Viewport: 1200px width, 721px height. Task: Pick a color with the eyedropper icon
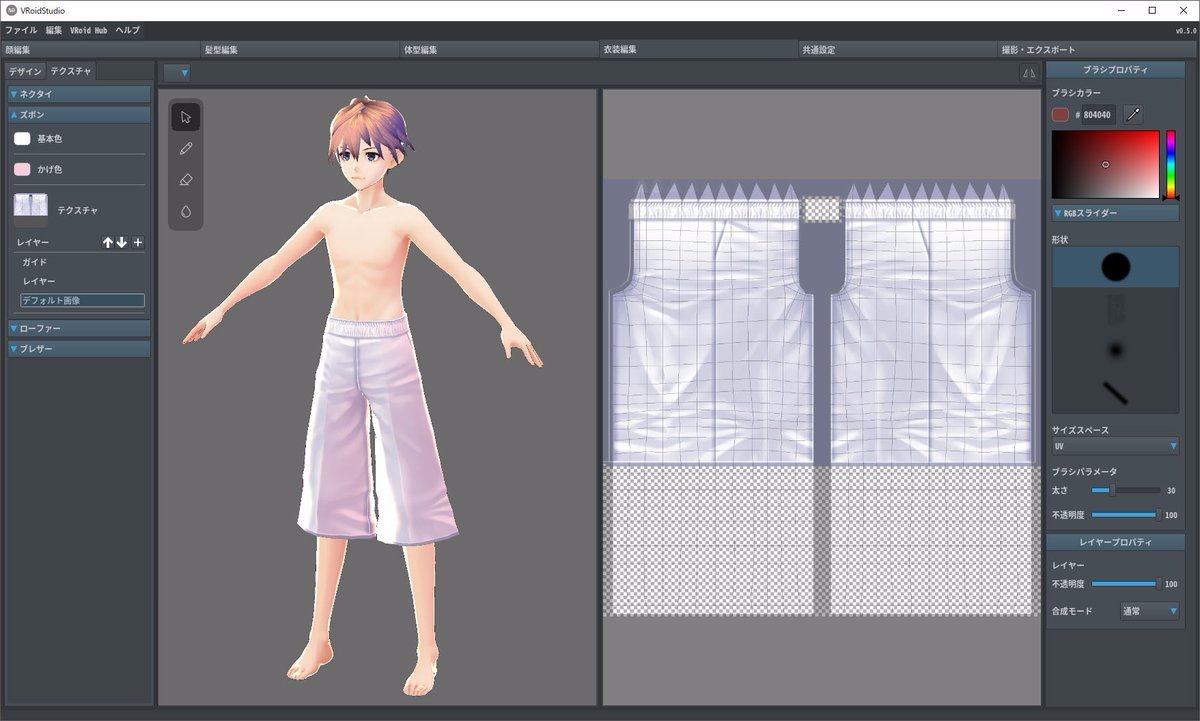click(1133, 115)
